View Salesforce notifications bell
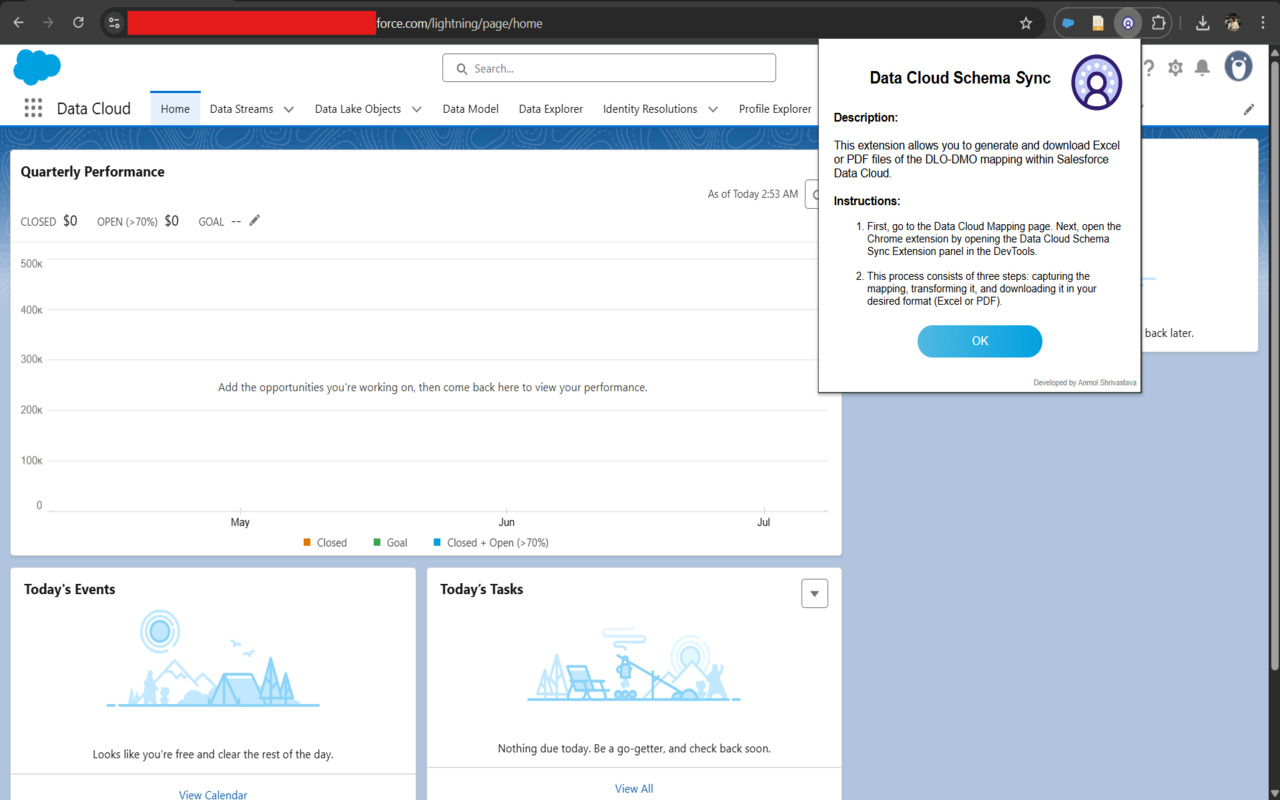 tap(1203, 68)
